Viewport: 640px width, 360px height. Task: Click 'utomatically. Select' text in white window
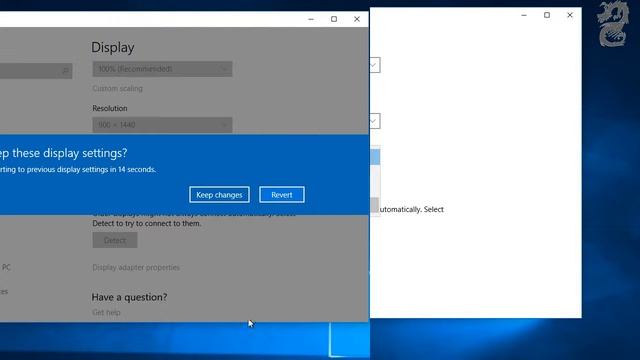click(411, 209)
